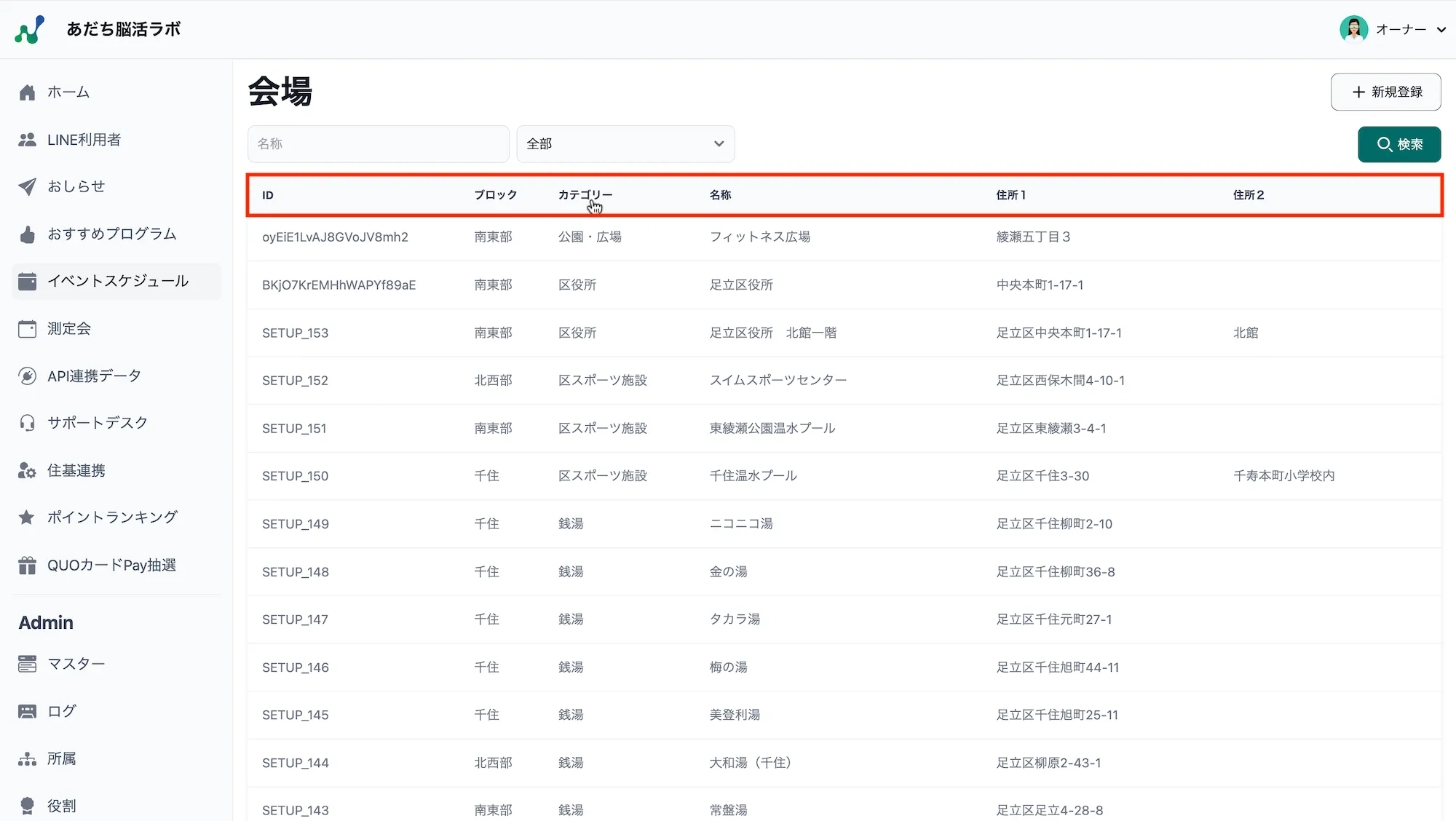Screen dimensions: 1456x821
Task: Open サポートデスク headset icon
Action: [x=28, y=423]
